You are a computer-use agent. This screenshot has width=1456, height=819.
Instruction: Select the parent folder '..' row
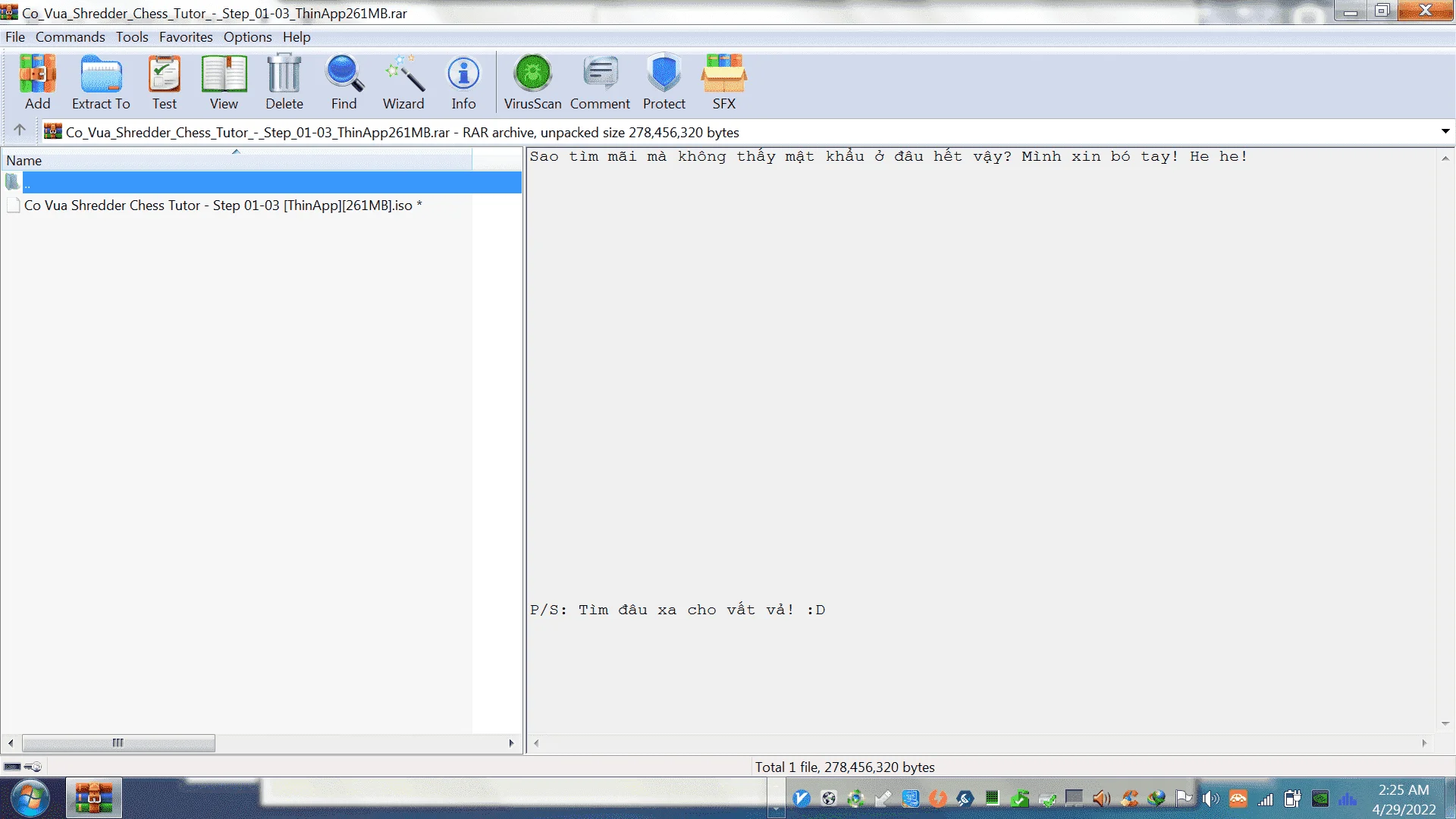(x=261, y=182)
